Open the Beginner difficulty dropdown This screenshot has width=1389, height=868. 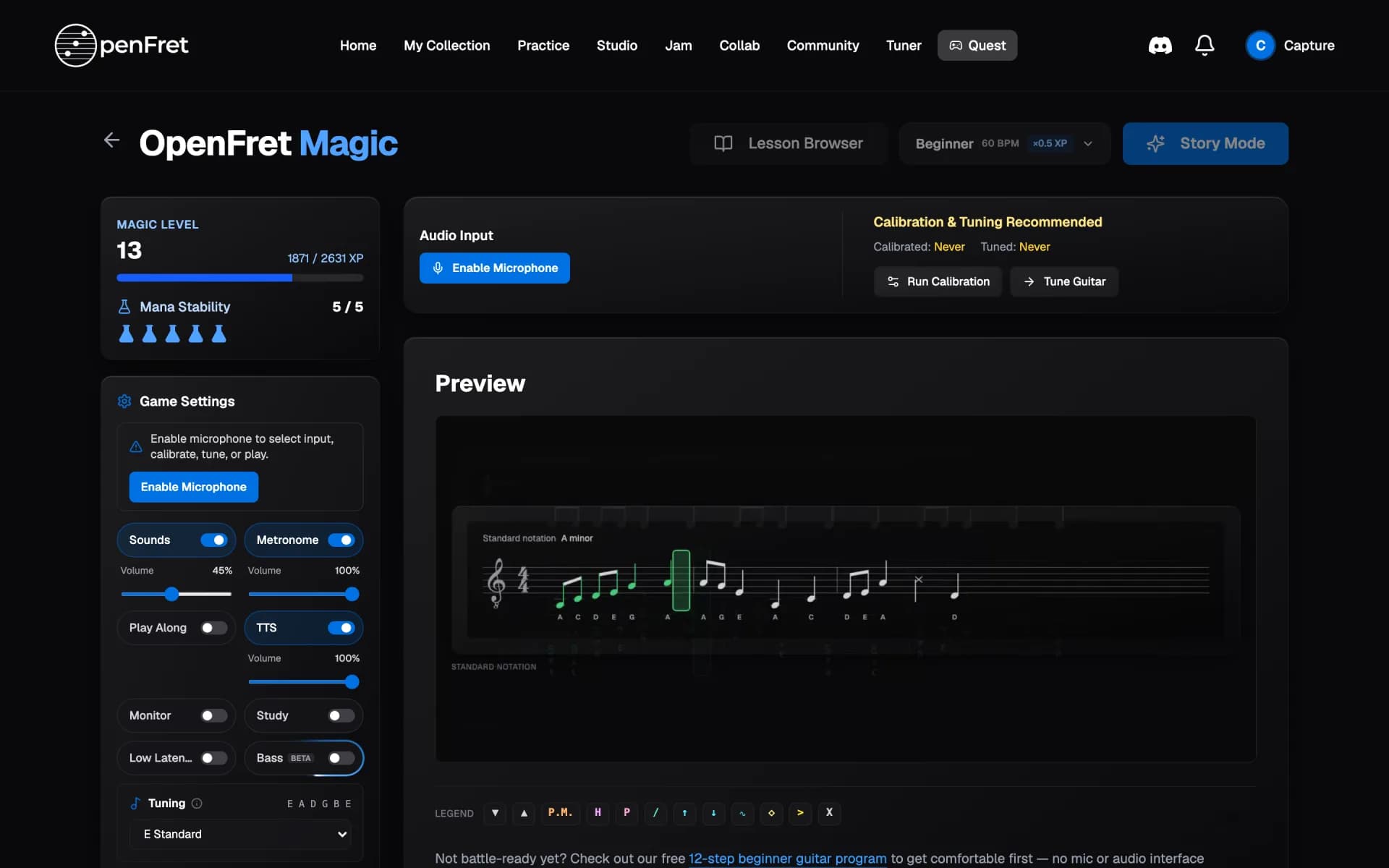click(x=1004, y=143)
